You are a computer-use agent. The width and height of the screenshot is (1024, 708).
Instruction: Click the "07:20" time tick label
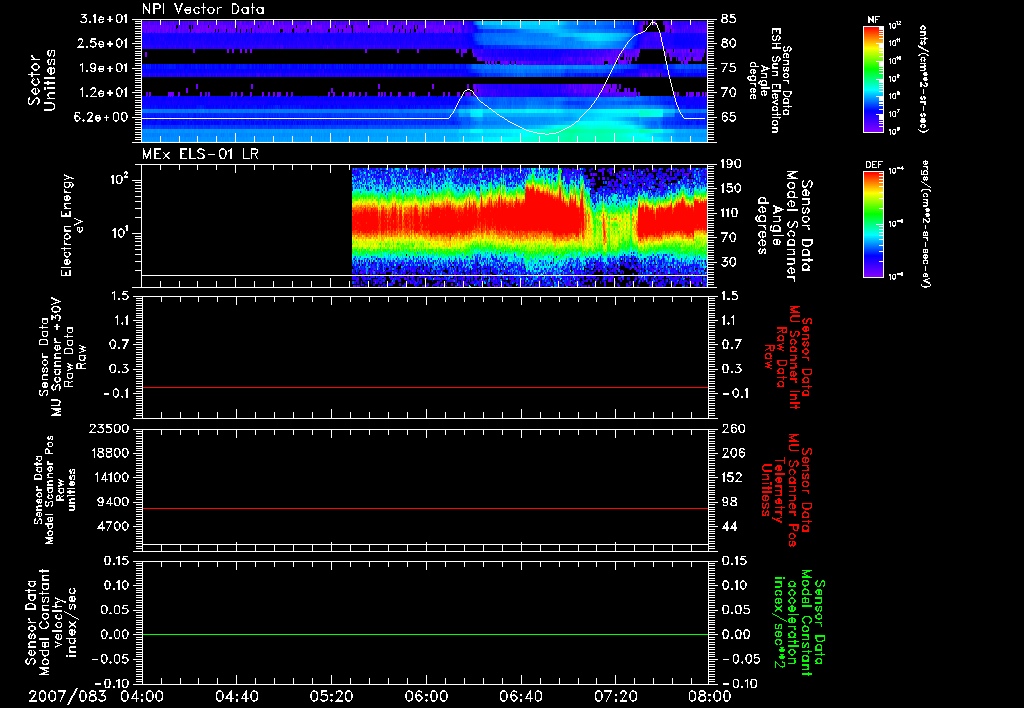pos(615,696)
